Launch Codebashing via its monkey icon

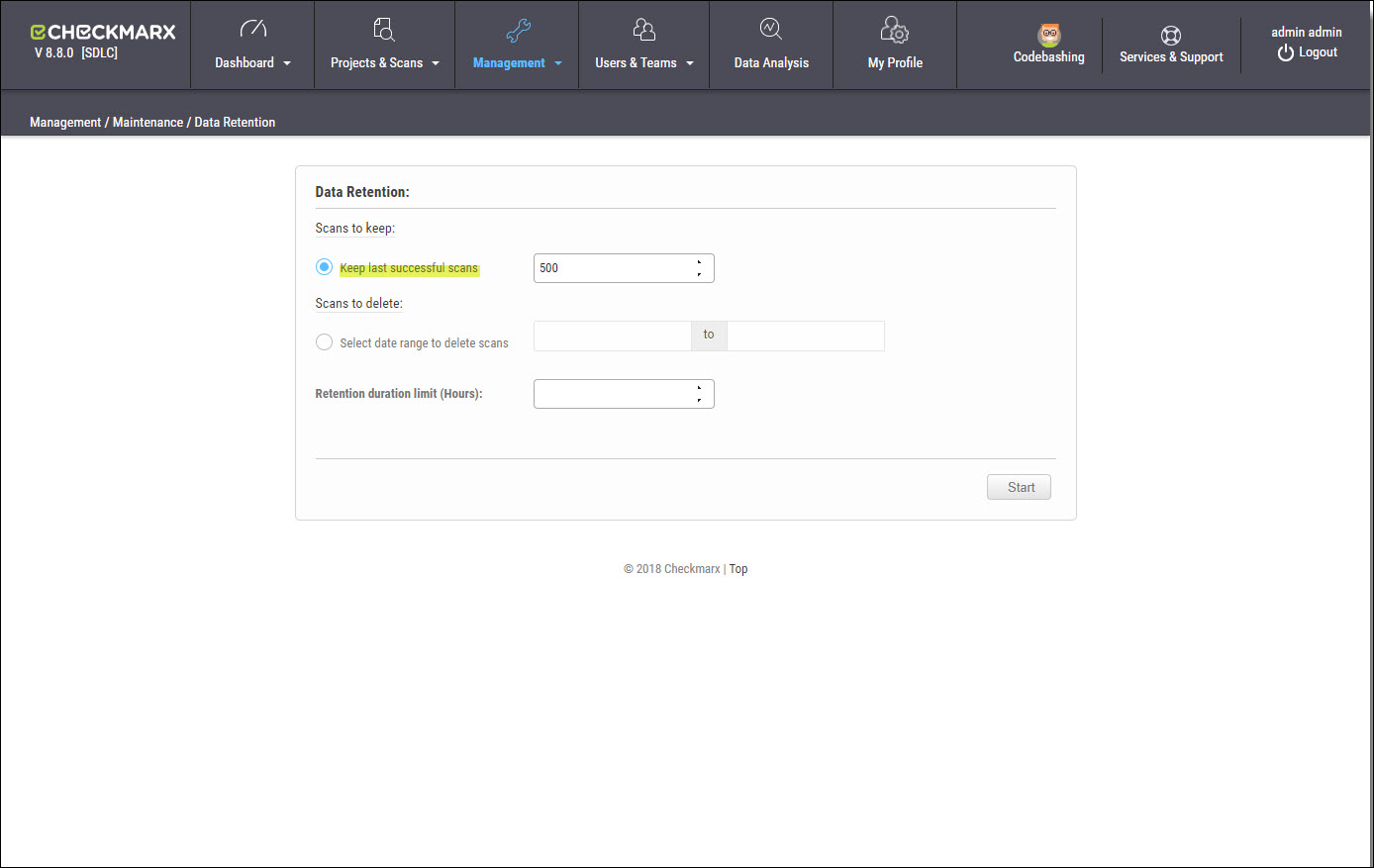pyautogui.click(x=1048, y=33)
